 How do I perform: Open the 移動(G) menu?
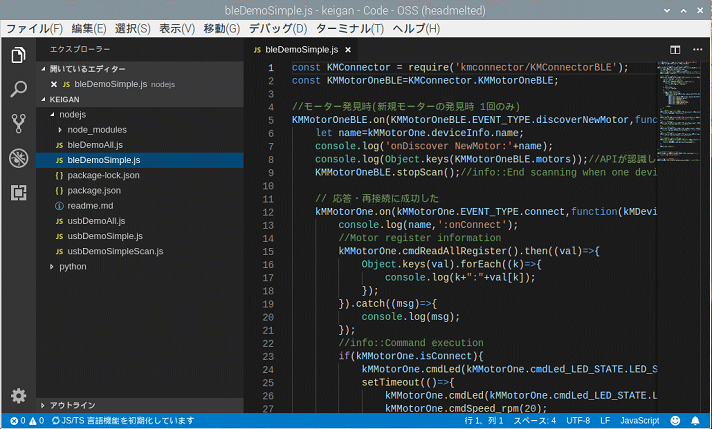coord(221,29)
